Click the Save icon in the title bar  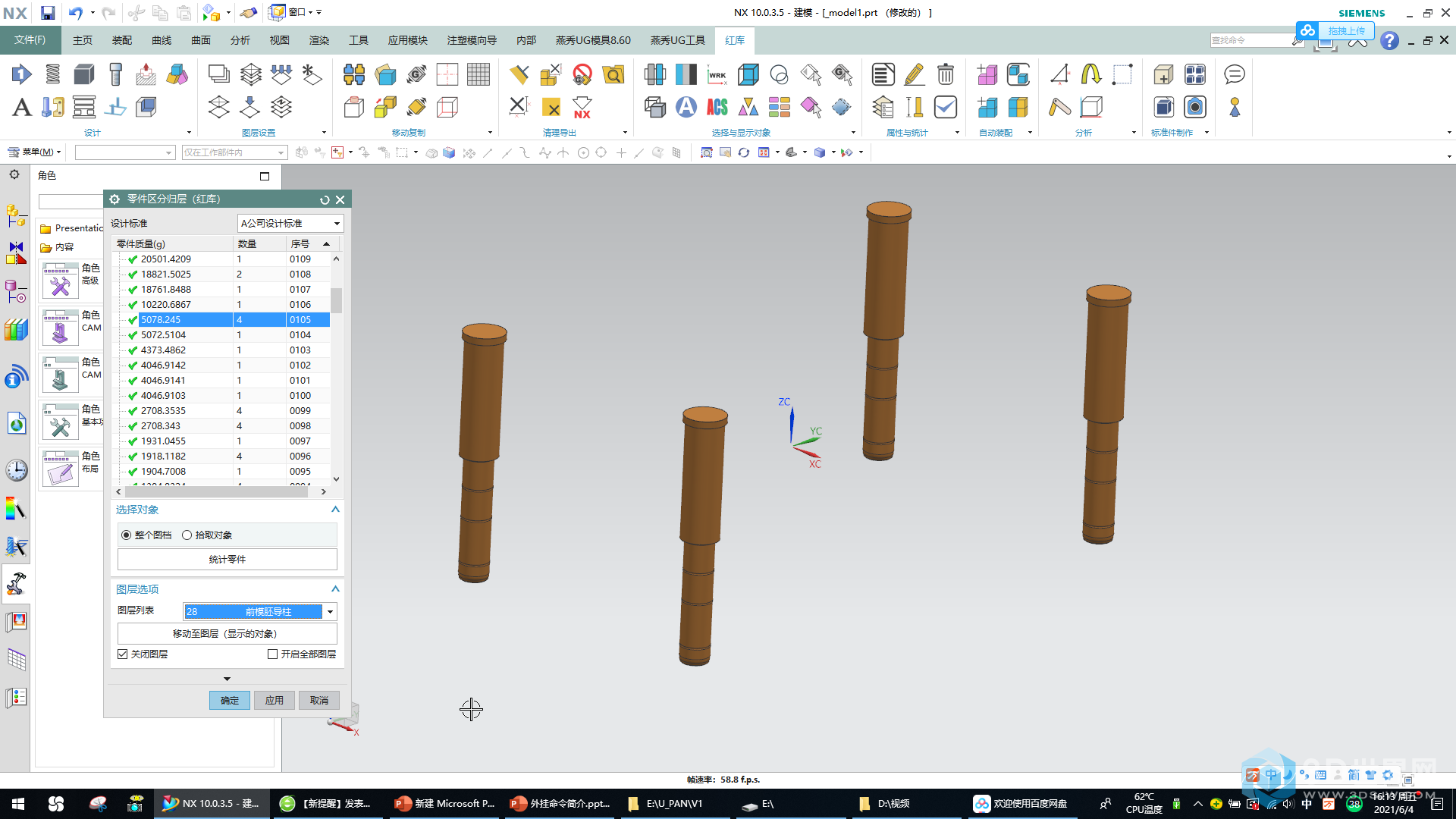point(47,12)
